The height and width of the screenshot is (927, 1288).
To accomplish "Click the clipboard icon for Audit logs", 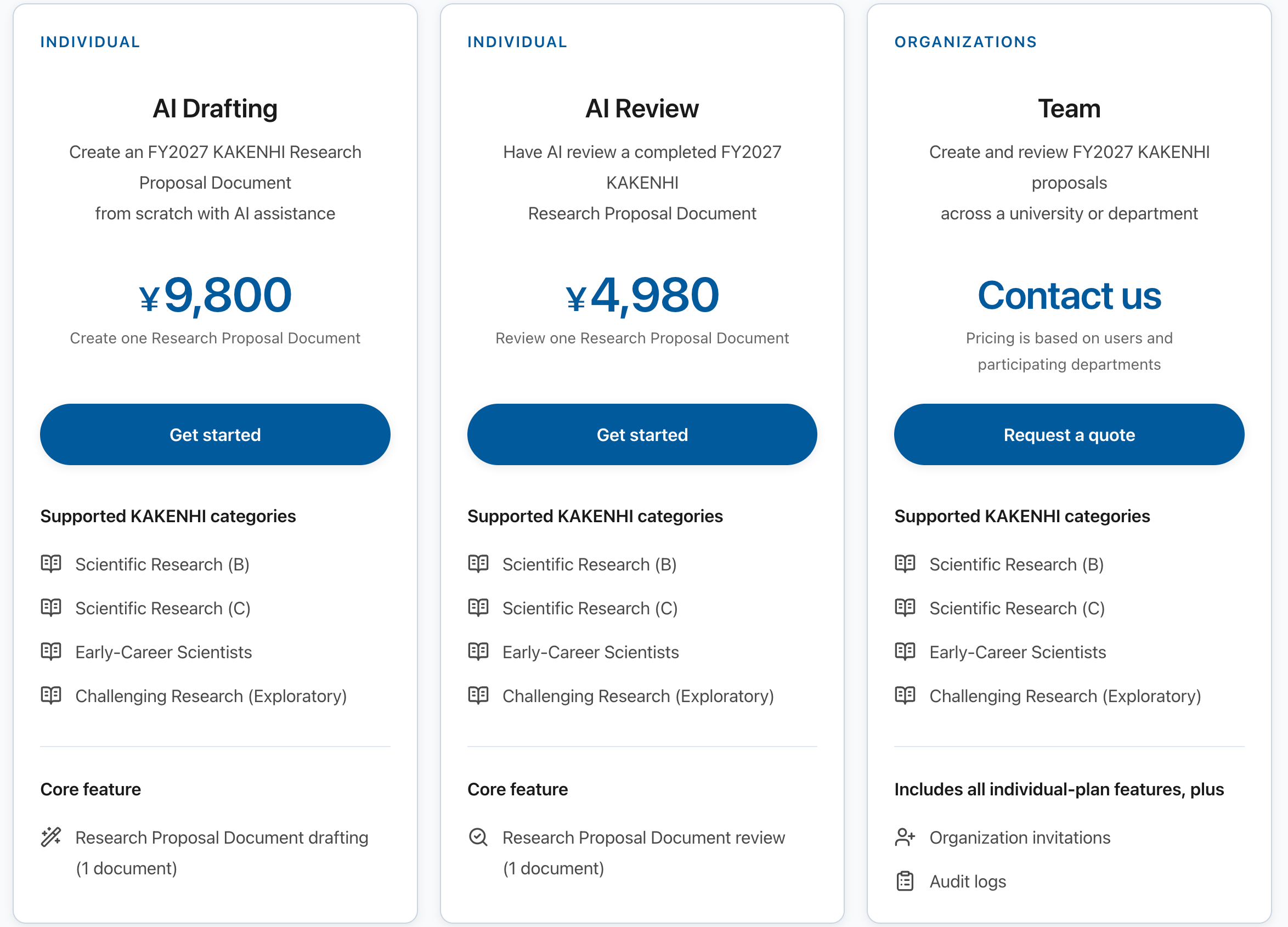I will coord(905,881).
